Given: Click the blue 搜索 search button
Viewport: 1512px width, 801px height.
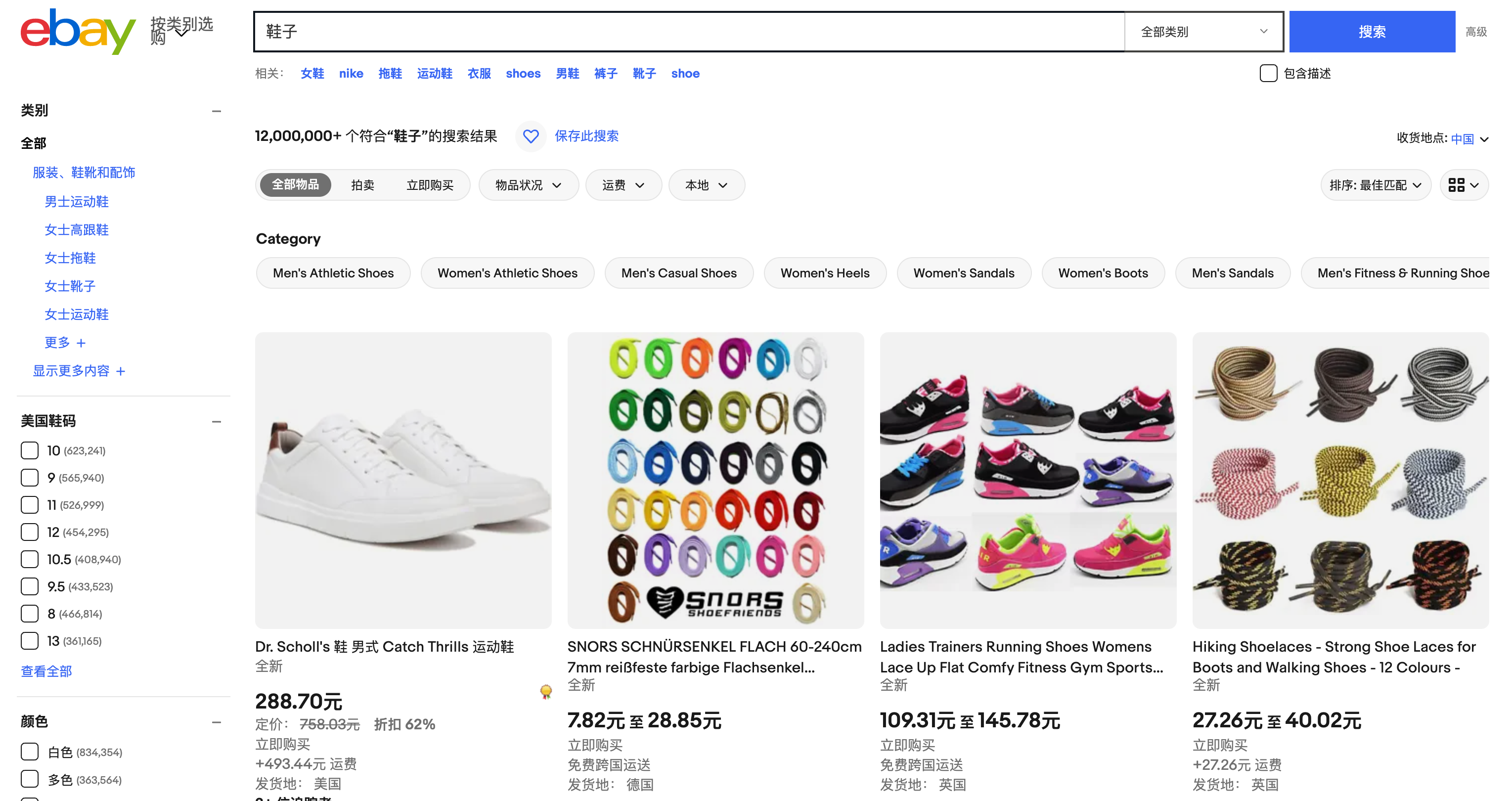Looking at the screenshot, I should [1372, 32].
